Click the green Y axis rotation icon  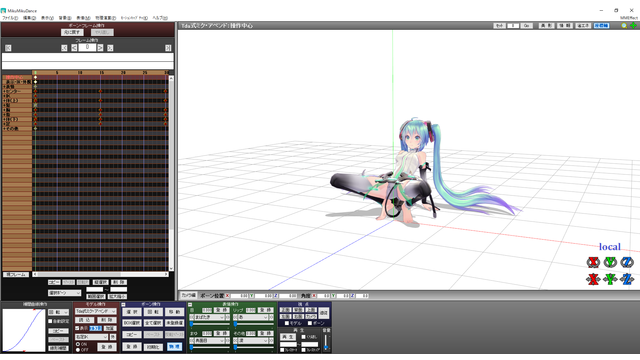tap(610, 262)
